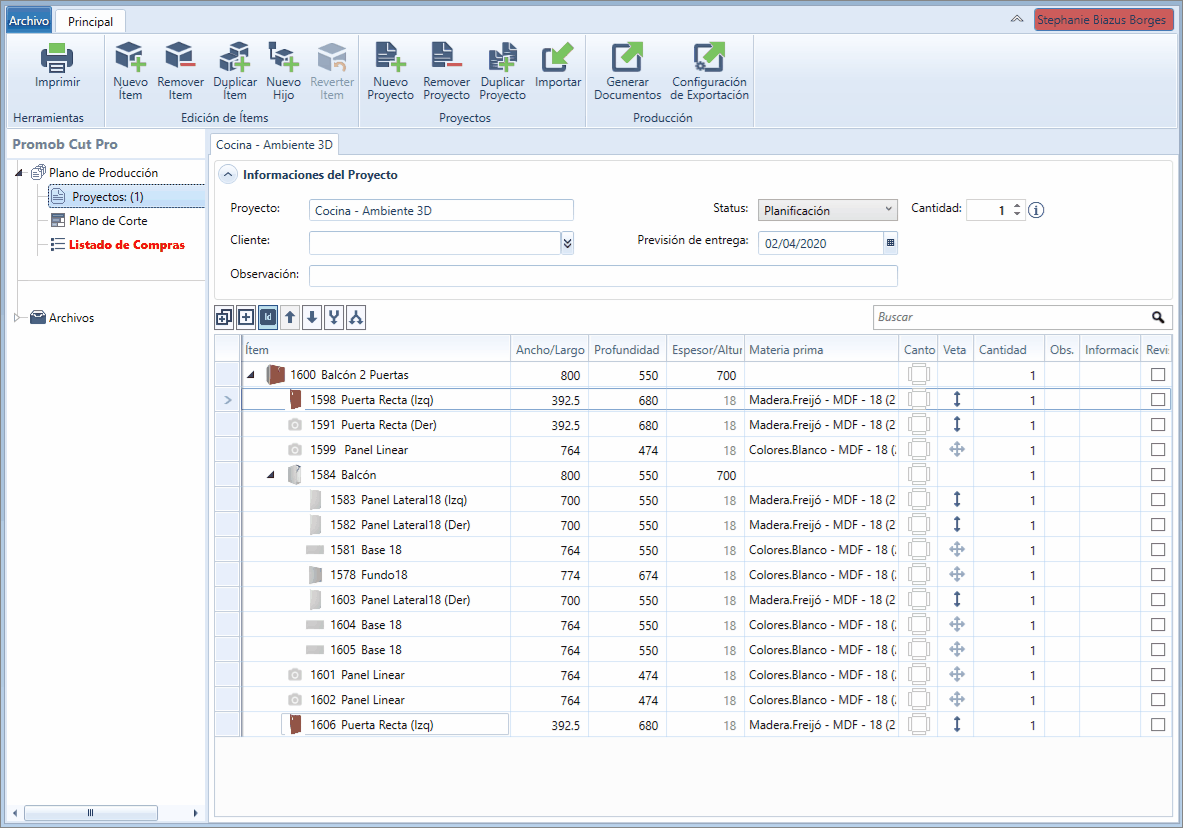Move item up with the up-arrow icon

click(290, 318)
